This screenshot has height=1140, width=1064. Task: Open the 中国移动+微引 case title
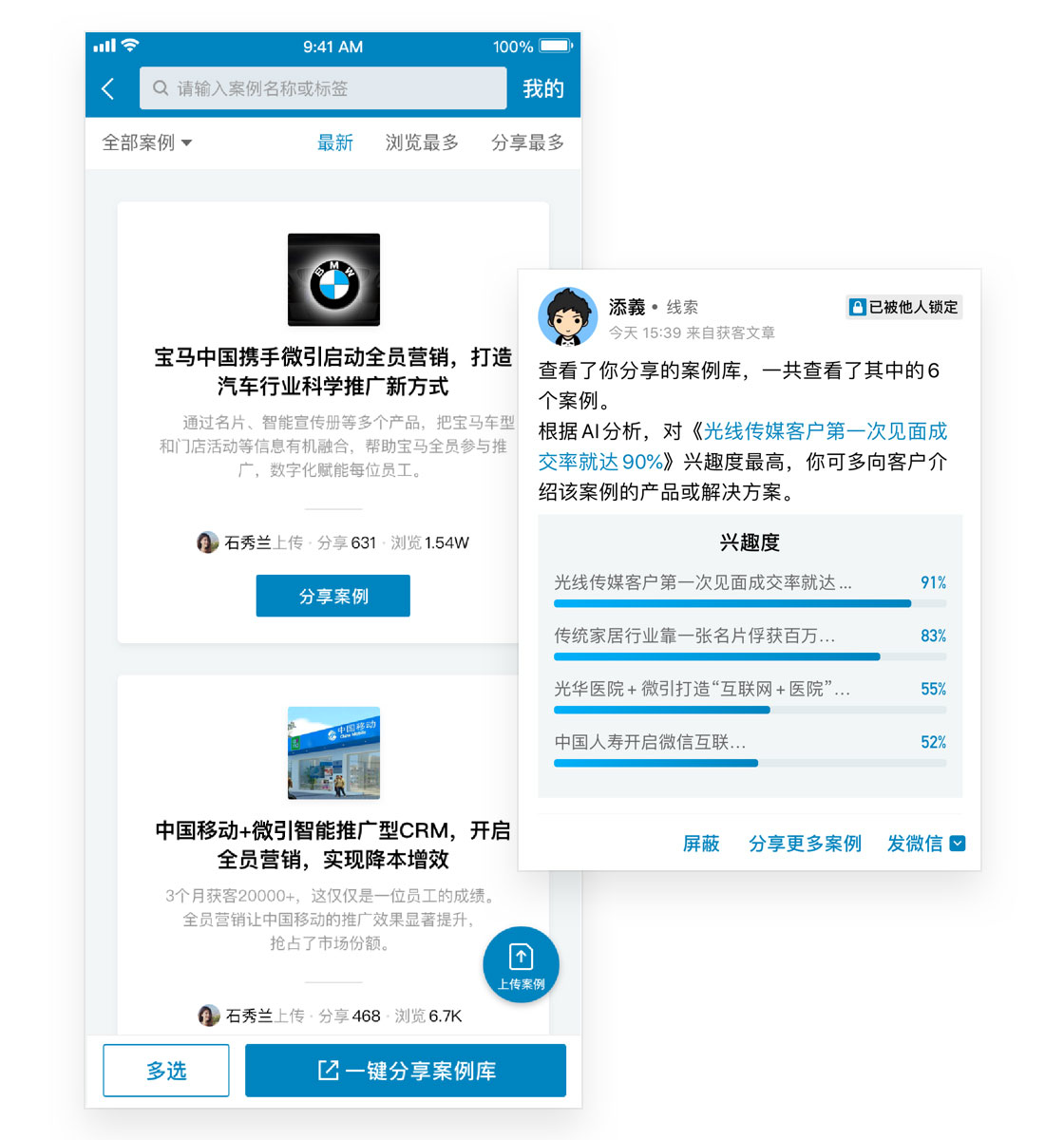tap(333, 845)
